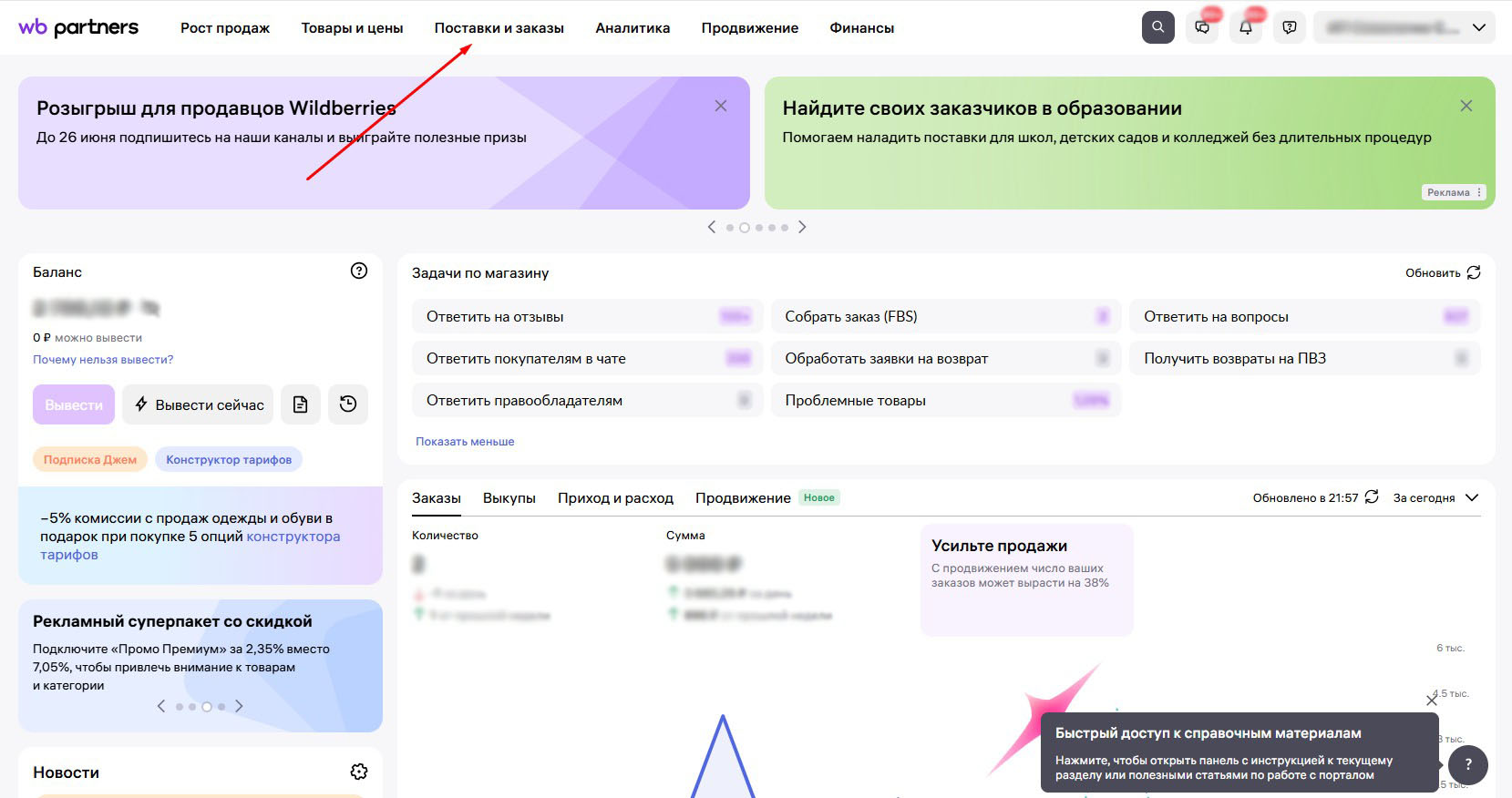Collapse tasks with Показать меньше
This screenshot has height=798, width=1512.
pyautogui.click(x=465, y=441)
